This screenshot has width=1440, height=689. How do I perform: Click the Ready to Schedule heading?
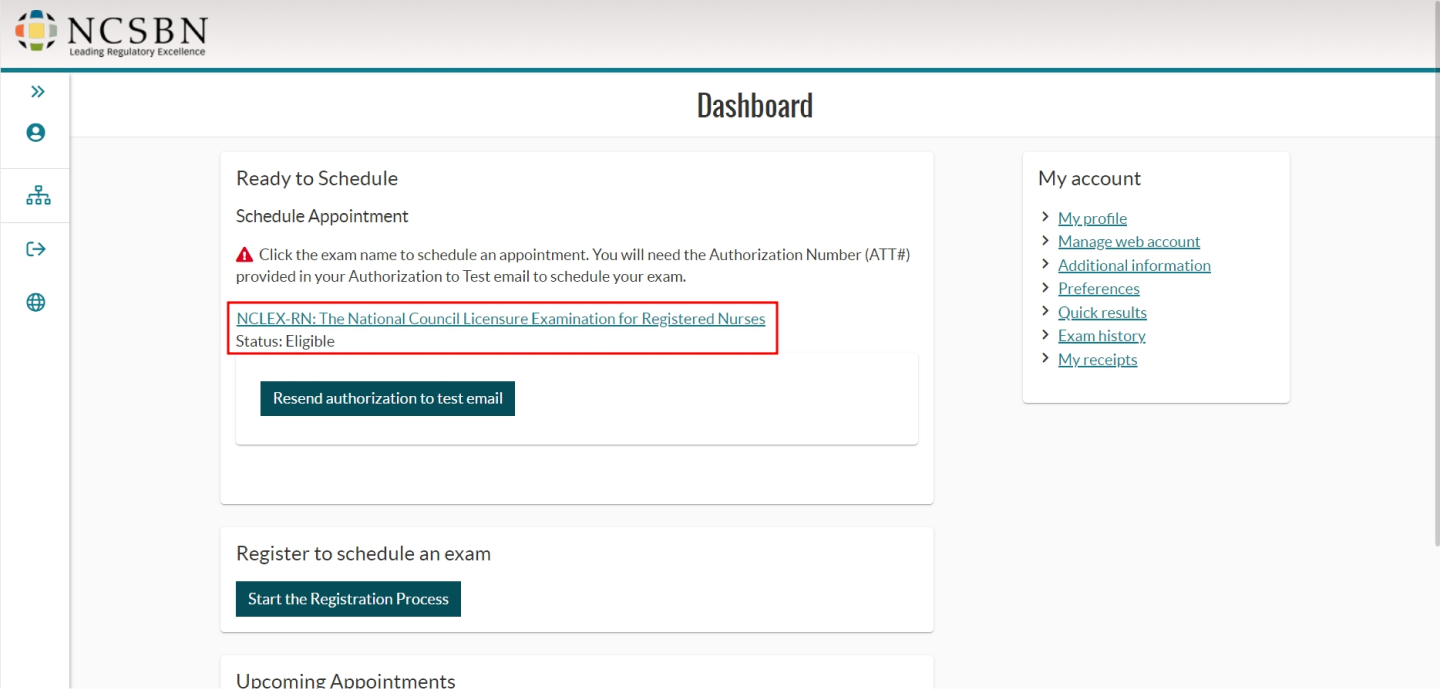[317, 179]
